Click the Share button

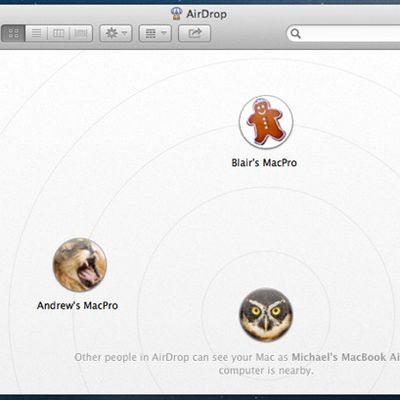coord(195,33)
